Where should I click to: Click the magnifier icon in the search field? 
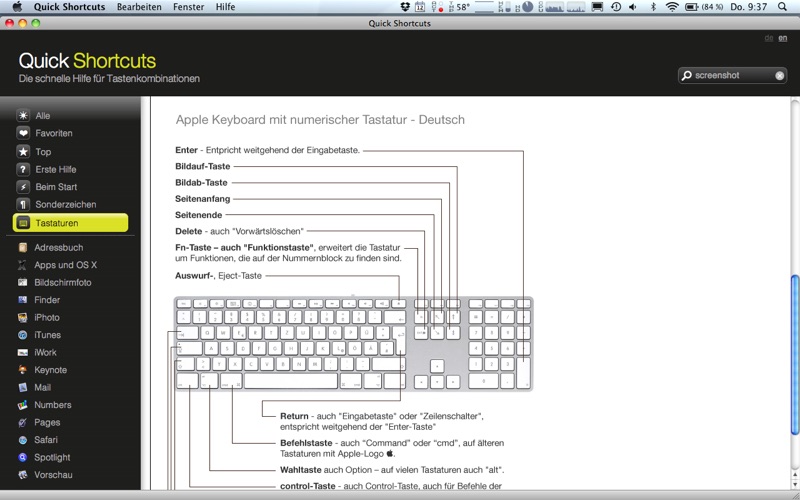[x=687, y=76]
